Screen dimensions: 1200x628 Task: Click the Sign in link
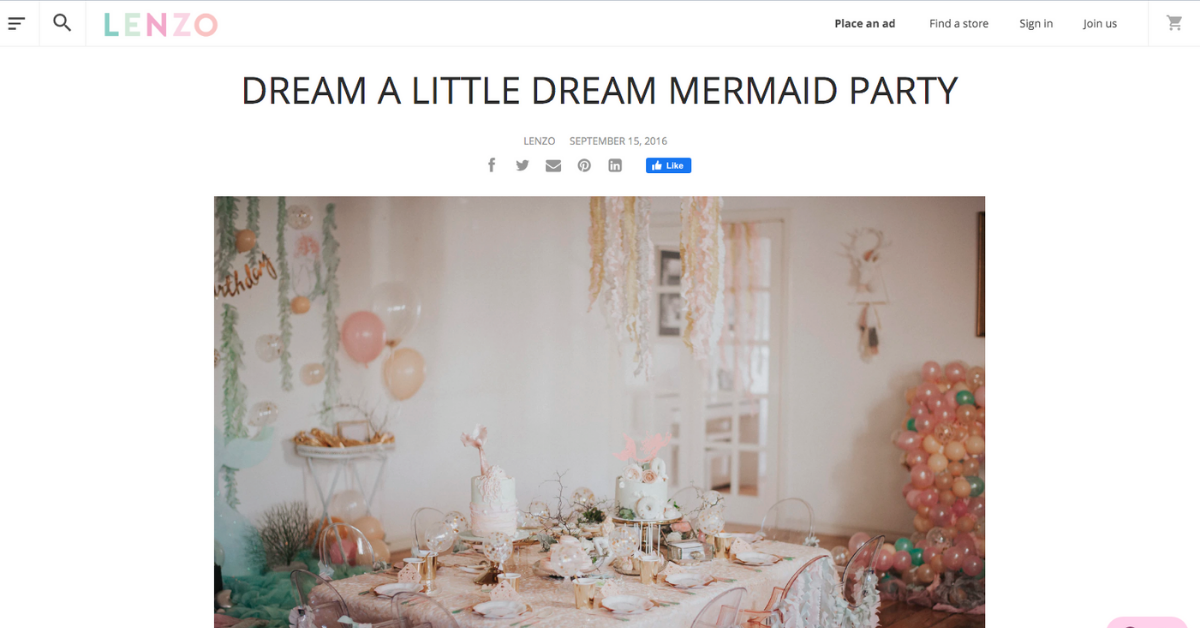[x=1036, y=23]
